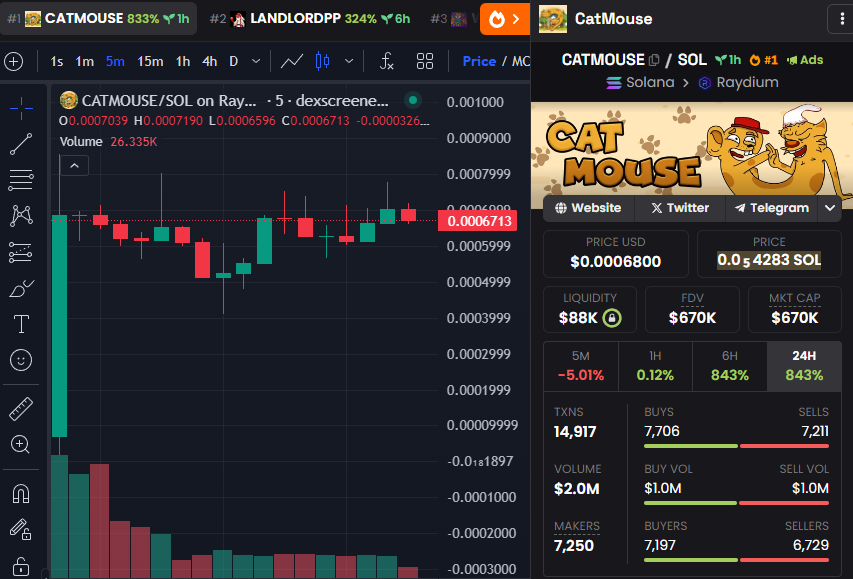Click the Solana chain link

(640, 83)
